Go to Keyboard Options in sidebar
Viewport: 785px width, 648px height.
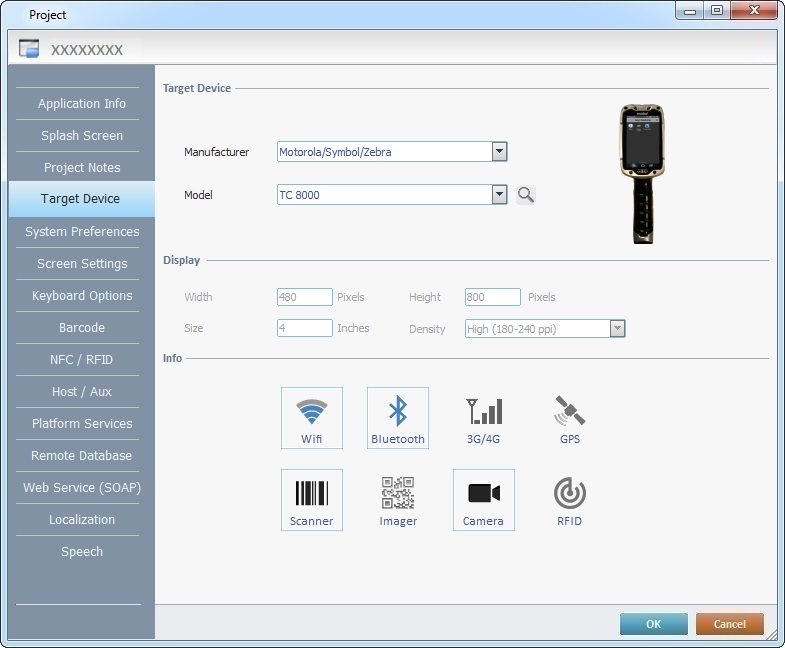tap(82, 296)
